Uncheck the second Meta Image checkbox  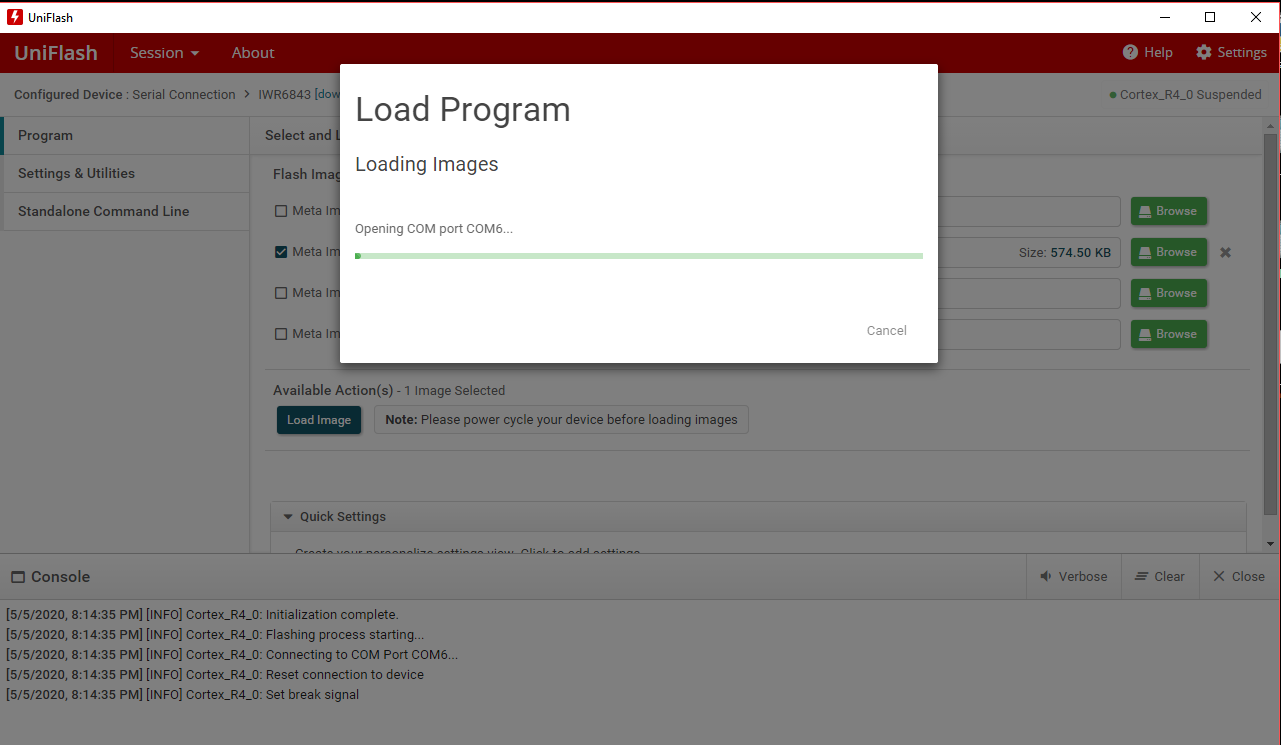pos(281,252)
